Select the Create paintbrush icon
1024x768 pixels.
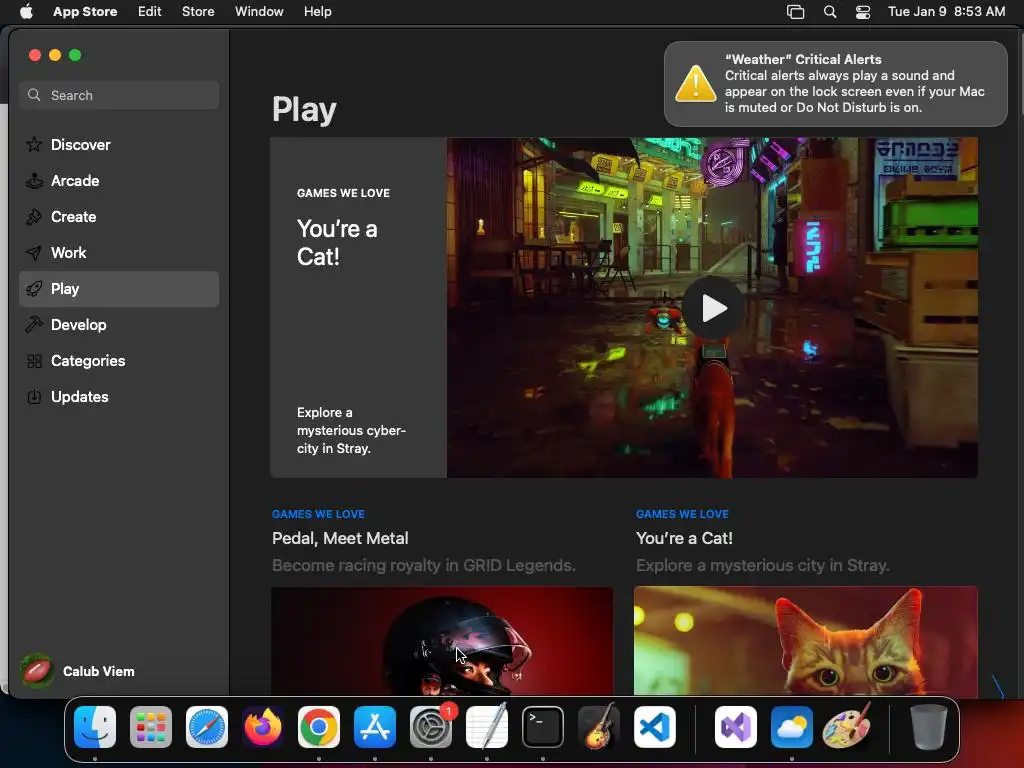point(34,217)
